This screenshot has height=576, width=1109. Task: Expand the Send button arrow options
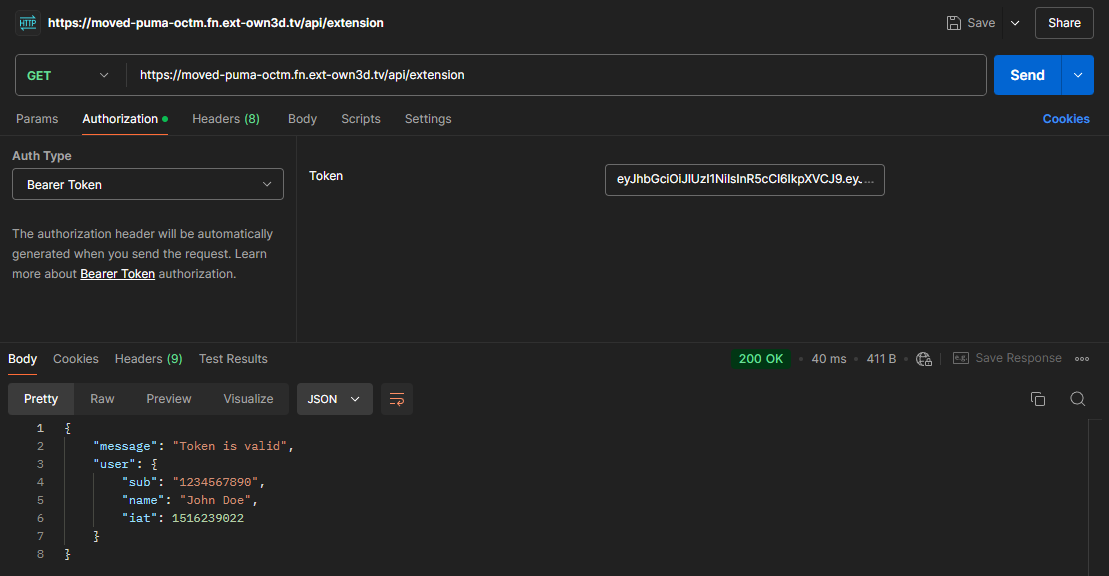(1077, 75)
